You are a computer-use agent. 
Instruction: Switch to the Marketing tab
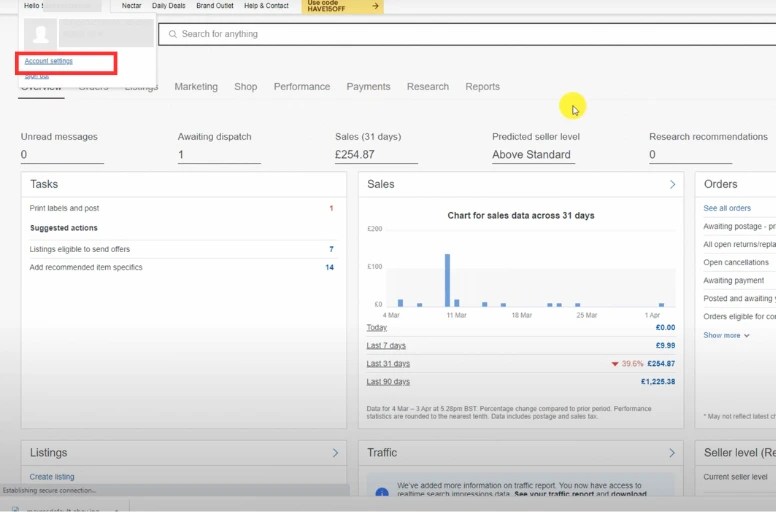tap(196, 87)
